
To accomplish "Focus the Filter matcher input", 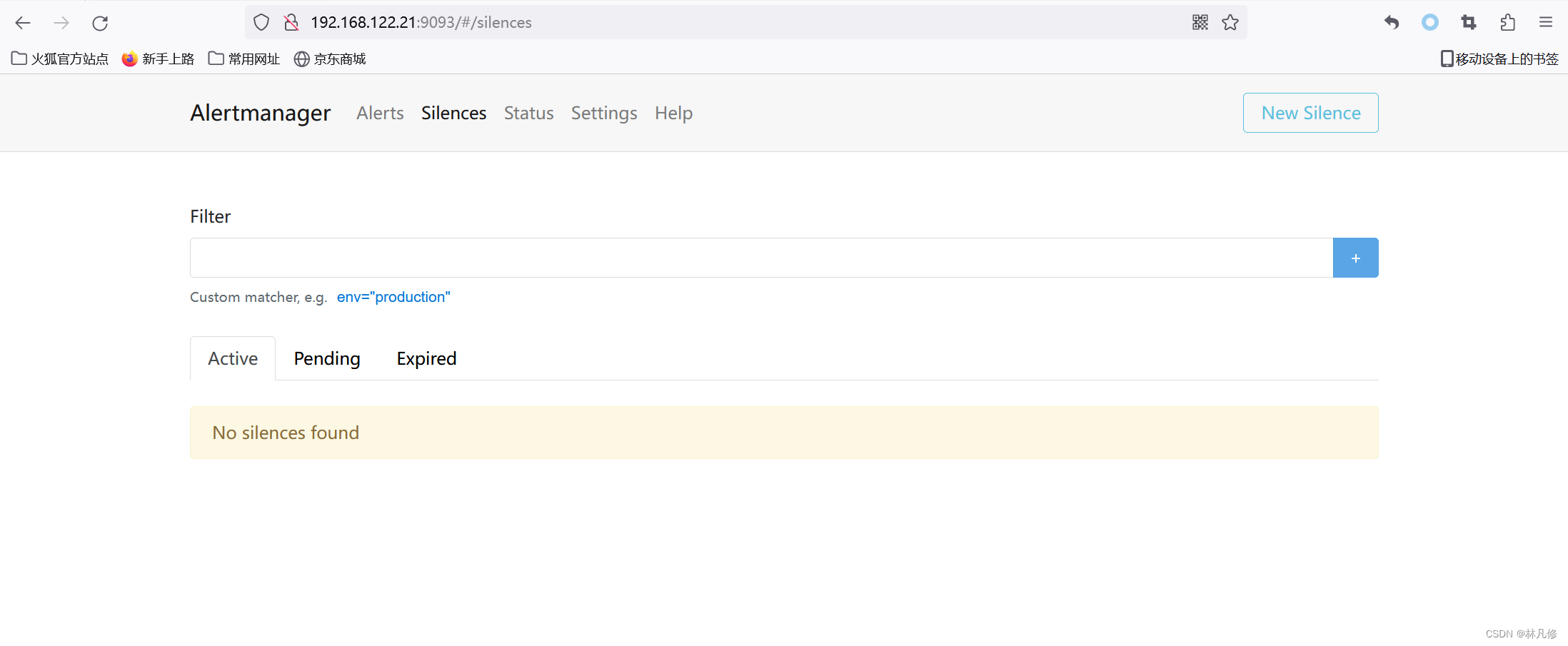I will [x=761, y=258].
